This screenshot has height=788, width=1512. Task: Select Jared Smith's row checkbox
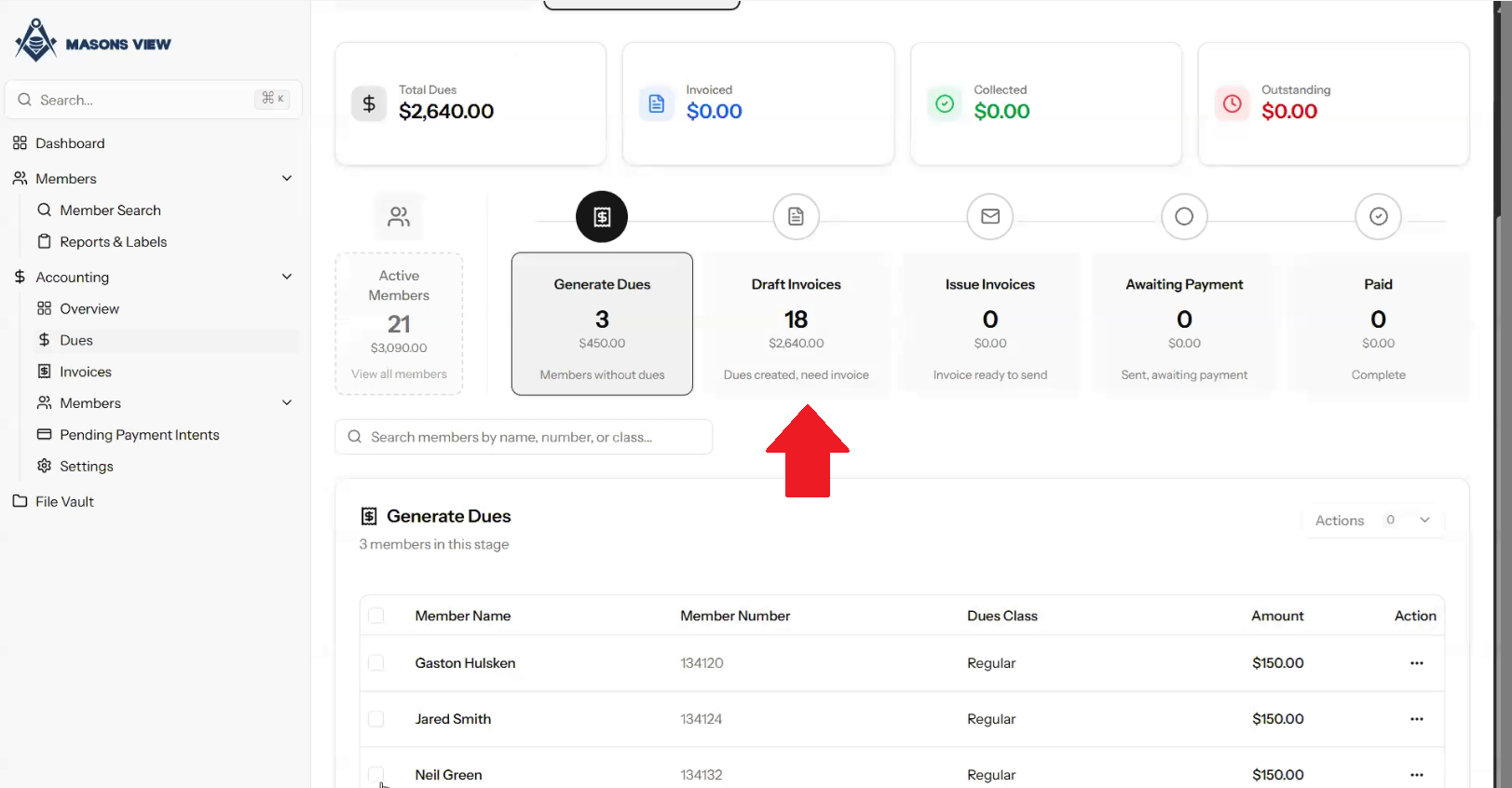[376, 719]
